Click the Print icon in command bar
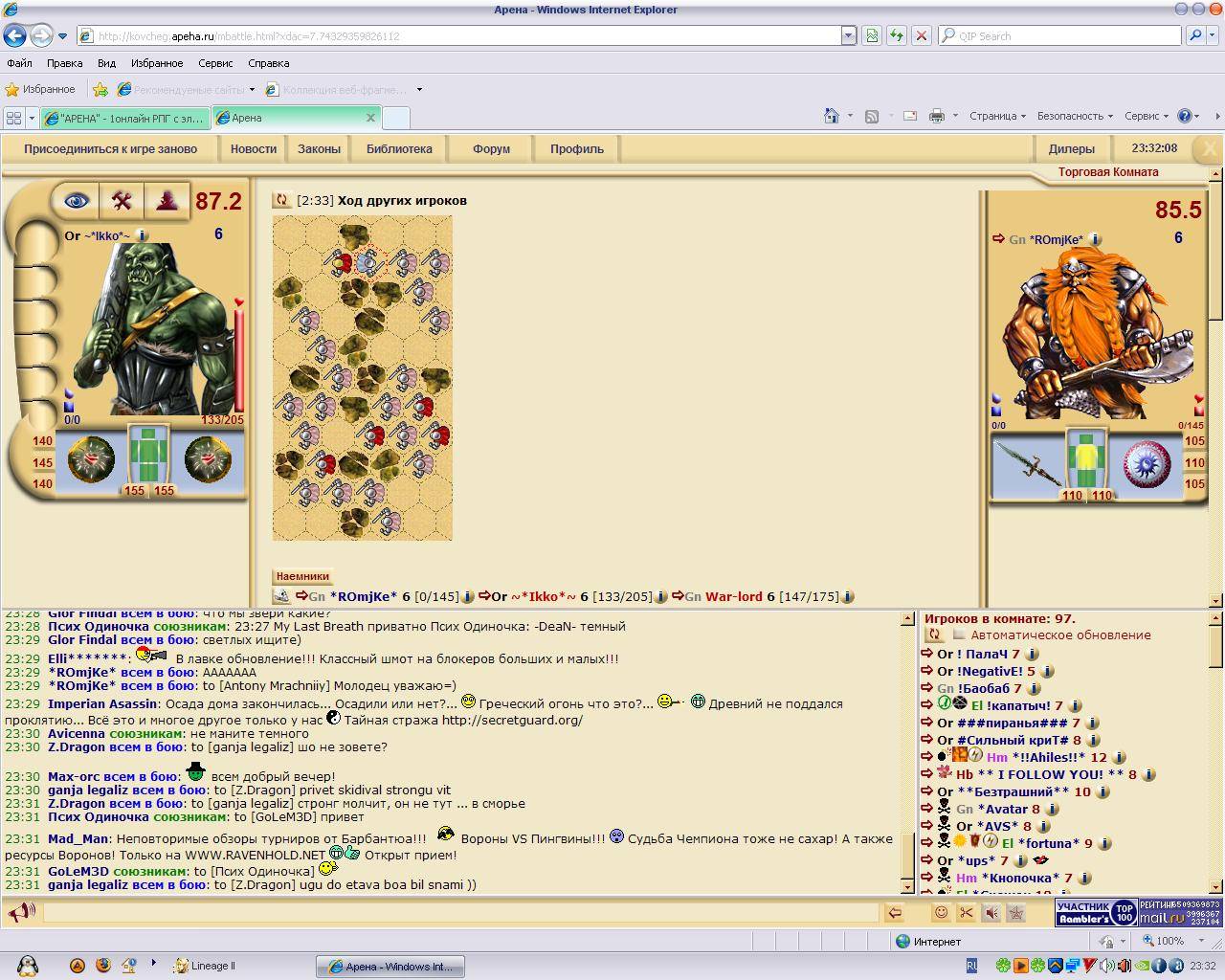1225x980 pixels. (x=936, y=116)
